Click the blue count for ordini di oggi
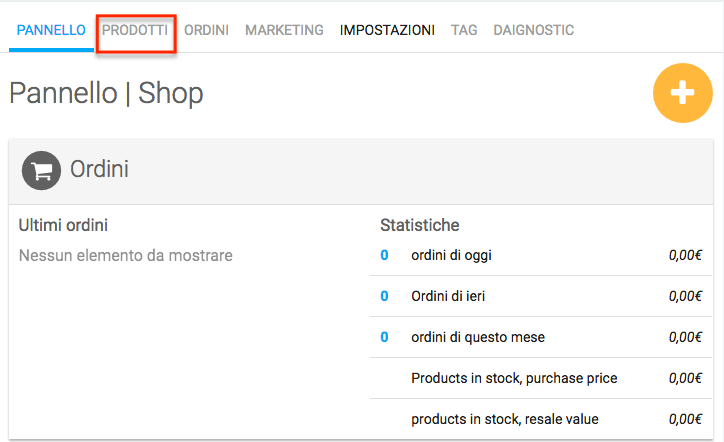 pos(384,256)
